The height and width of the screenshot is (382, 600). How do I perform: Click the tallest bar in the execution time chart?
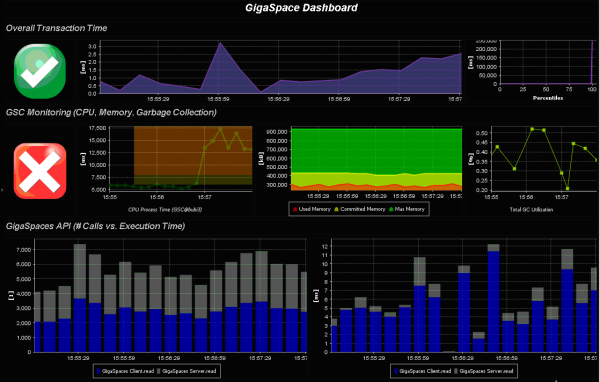(x=494, y=298)
